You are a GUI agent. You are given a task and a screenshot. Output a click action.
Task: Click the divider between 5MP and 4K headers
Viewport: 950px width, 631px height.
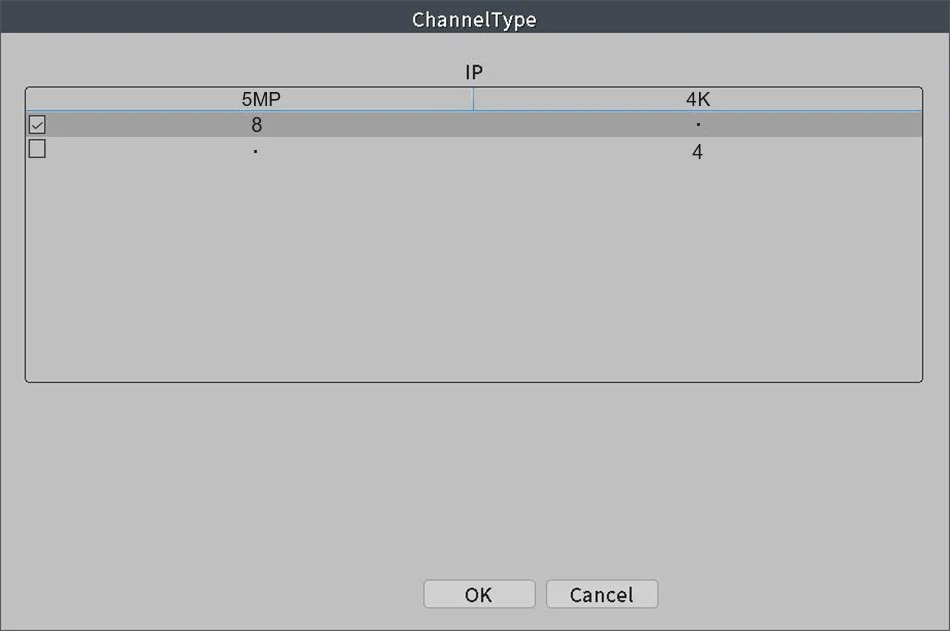tap(473, 99)
